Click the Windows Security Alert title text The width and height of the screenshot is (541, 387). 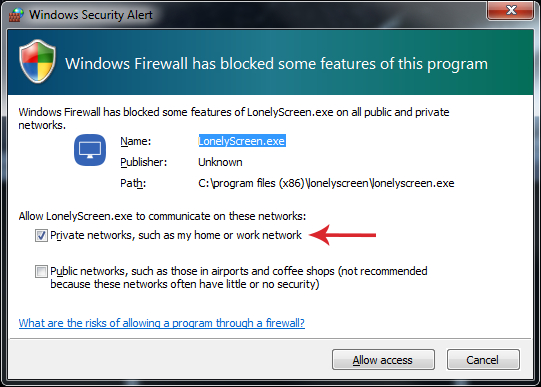point(91,15)
